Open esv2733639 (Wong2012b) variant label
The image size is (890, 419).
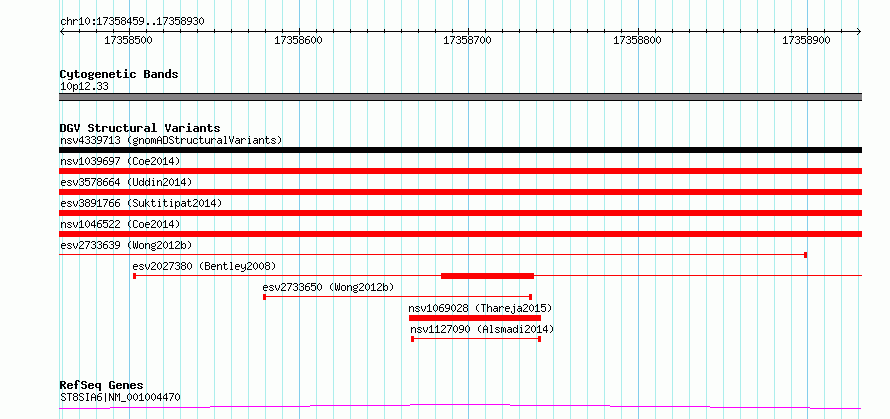point(126,245)
